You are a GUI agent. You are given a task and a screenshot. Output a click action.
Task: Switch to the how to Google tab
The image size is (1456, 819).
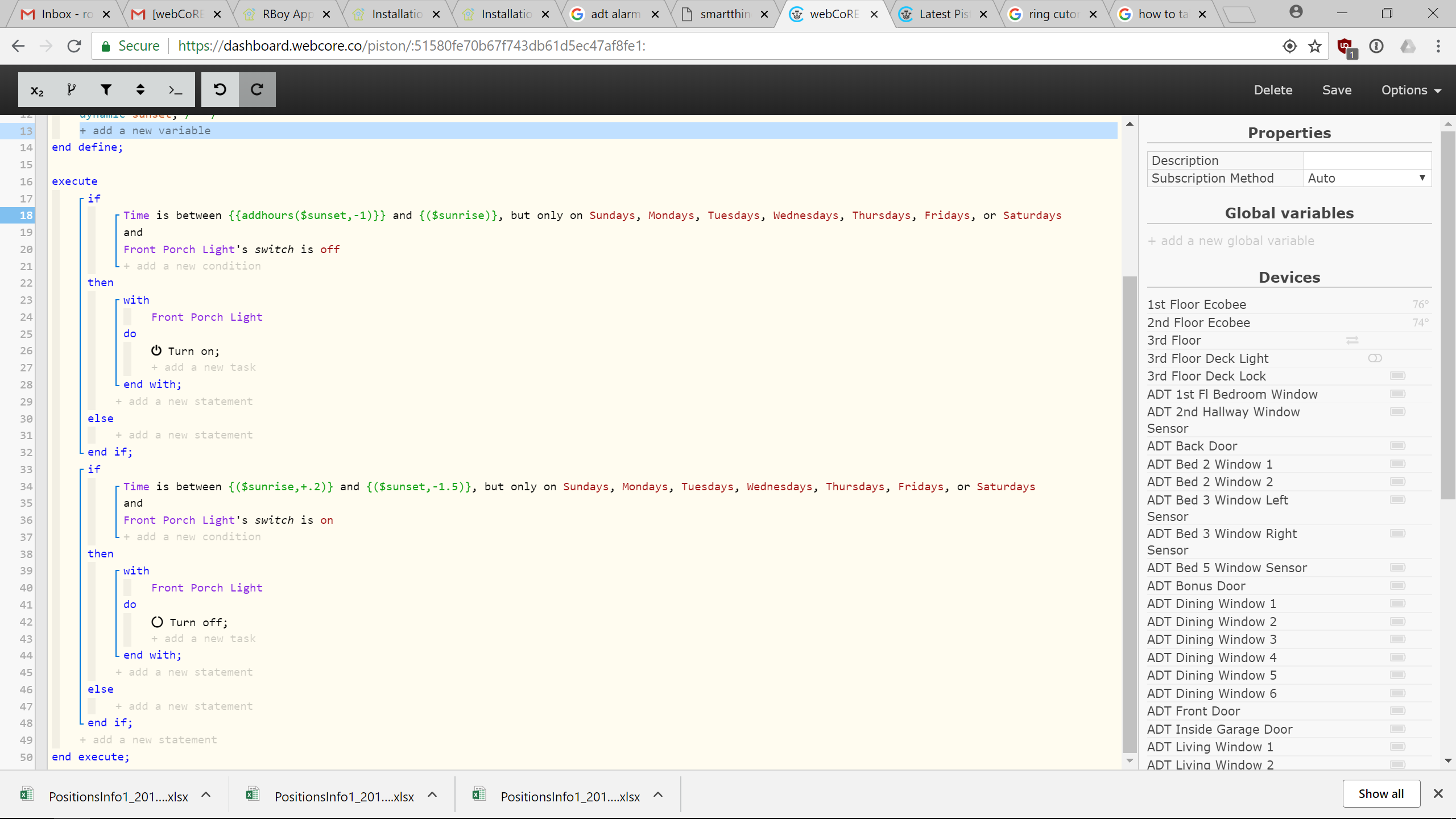click(x=1163, y=14)
